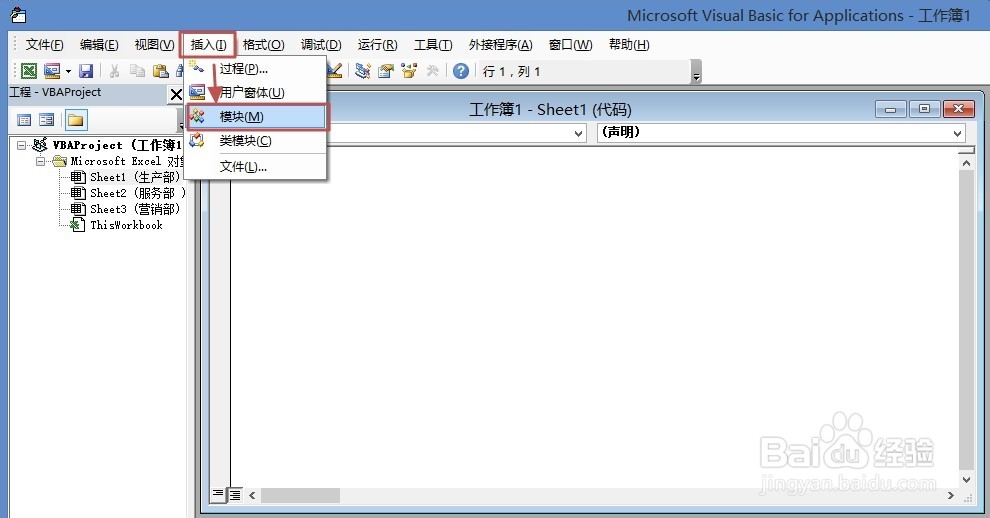Screen dimensions: 990x518
Task: Click the View Code icon in project panel
Action: click(24, 120)
